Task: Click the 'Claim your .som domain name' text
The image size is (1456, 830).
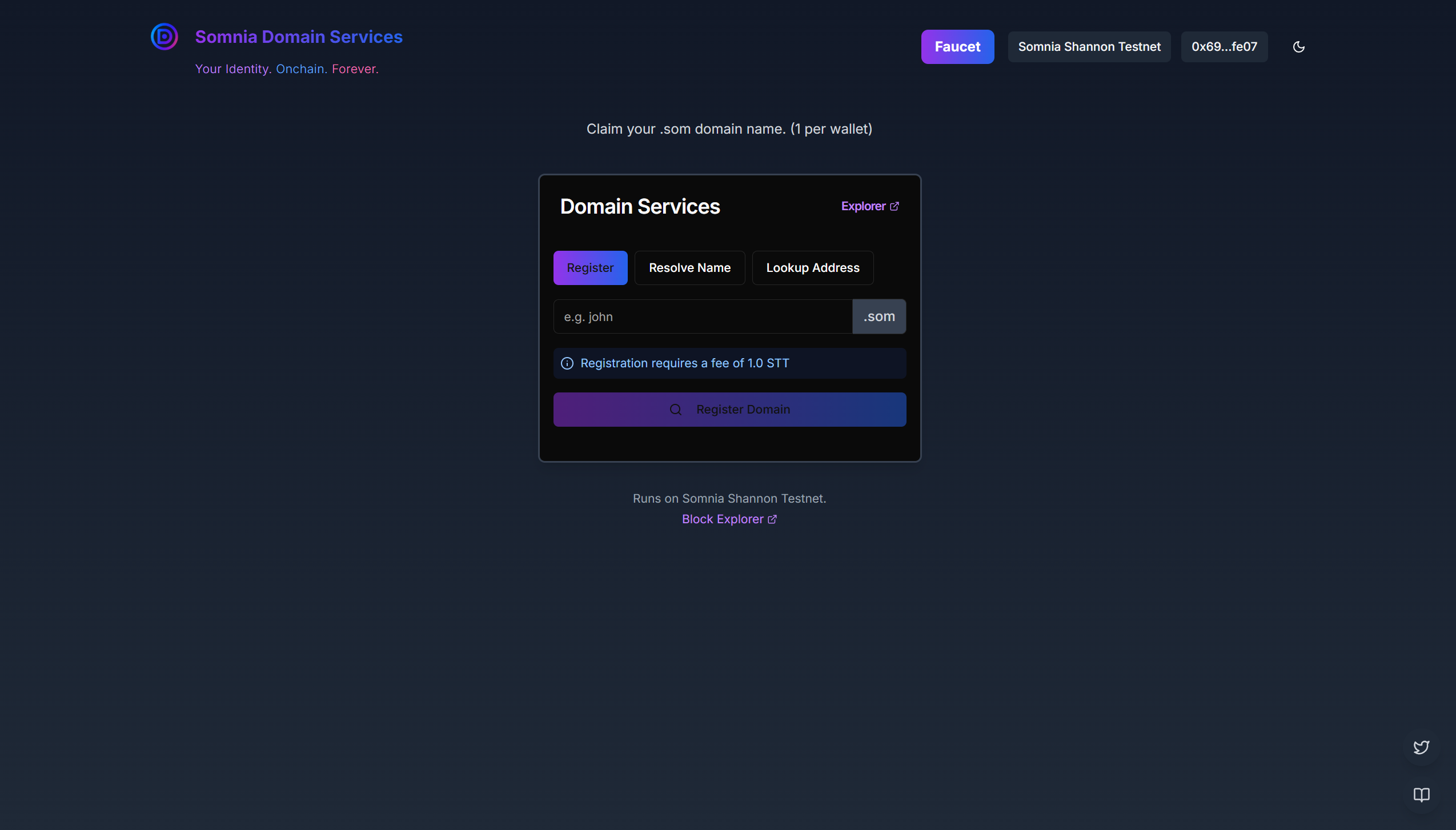Action: pyautogui.click(x=729, y=129)
